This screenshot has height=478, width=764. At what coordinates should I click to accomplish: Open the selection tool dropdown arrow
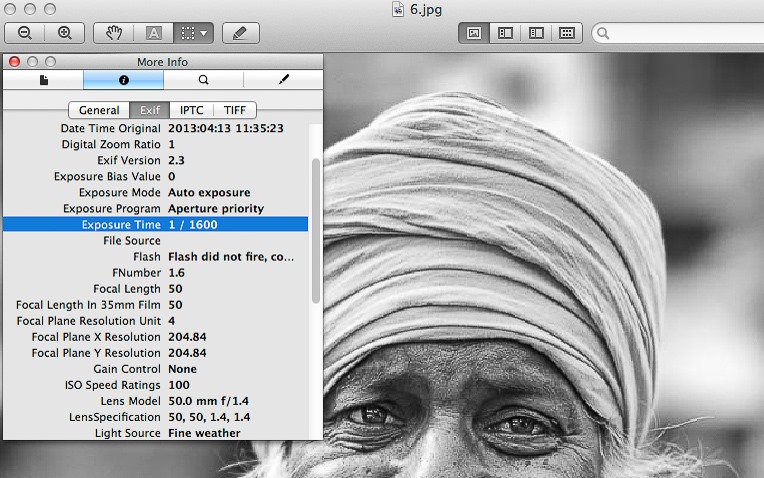204,33
